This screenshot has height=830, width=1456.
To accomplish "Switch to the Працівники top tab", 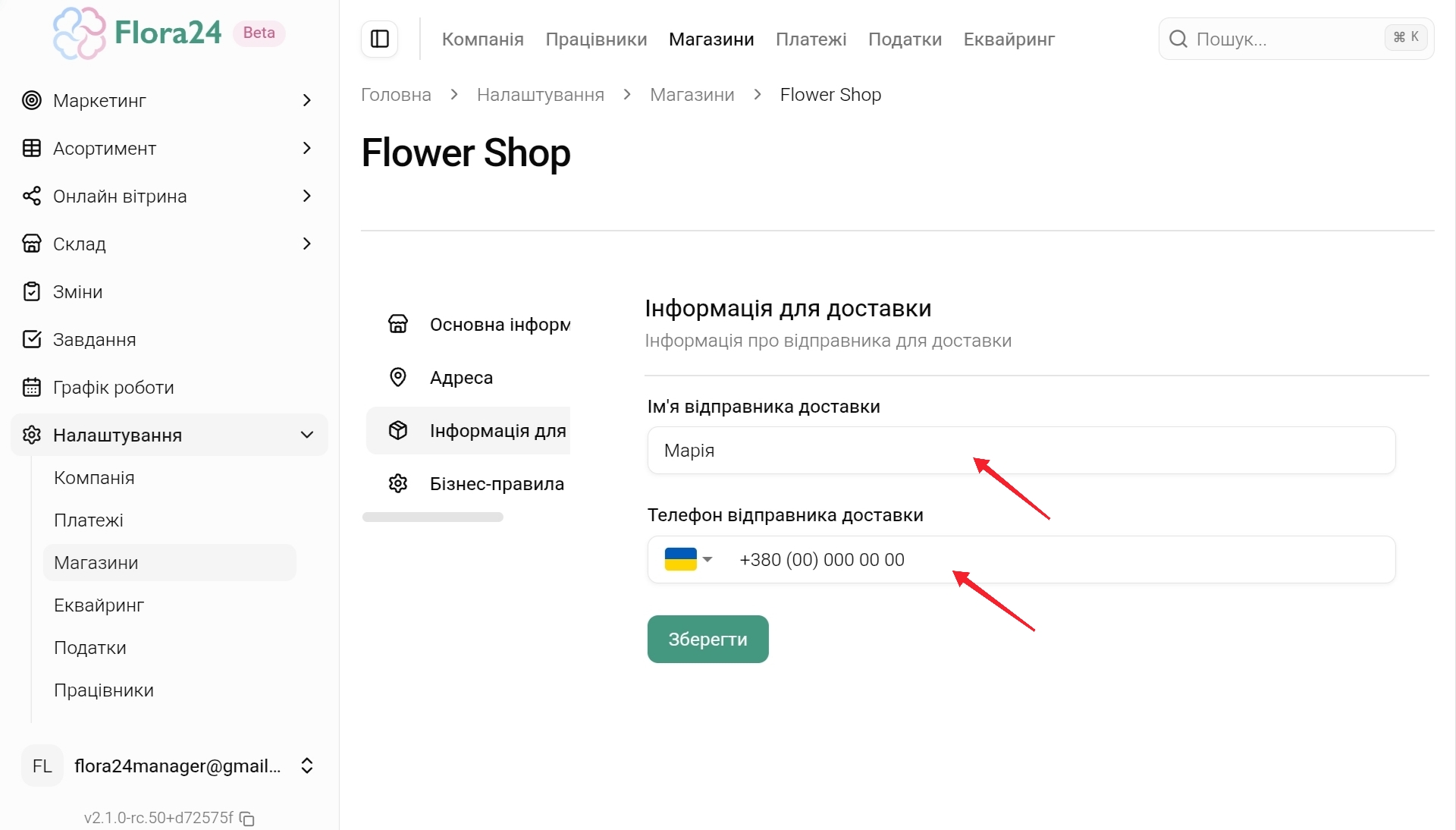I will [x=596, y=39].
